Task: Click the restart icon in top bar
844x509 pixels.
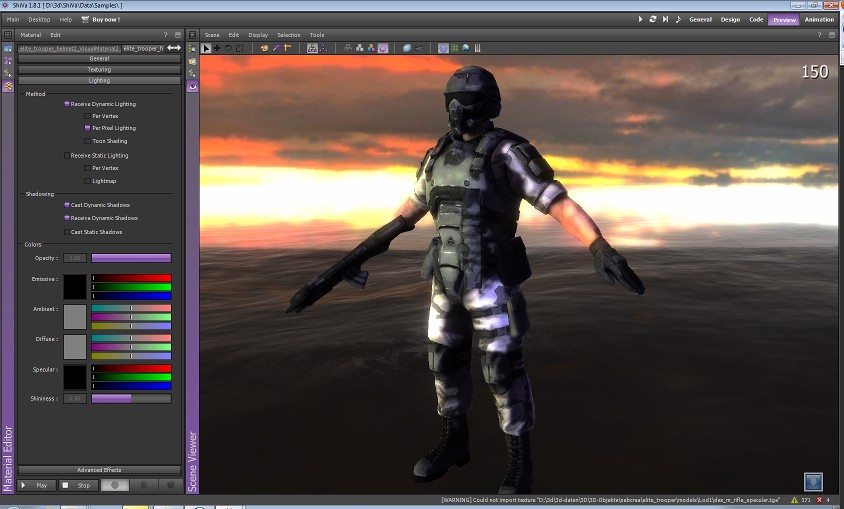Action: (652, 19)
